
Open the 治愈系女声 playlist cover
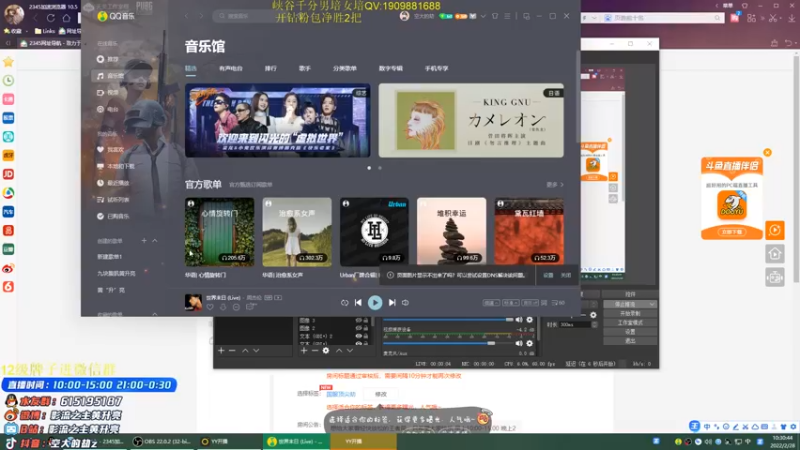[297, 232]
